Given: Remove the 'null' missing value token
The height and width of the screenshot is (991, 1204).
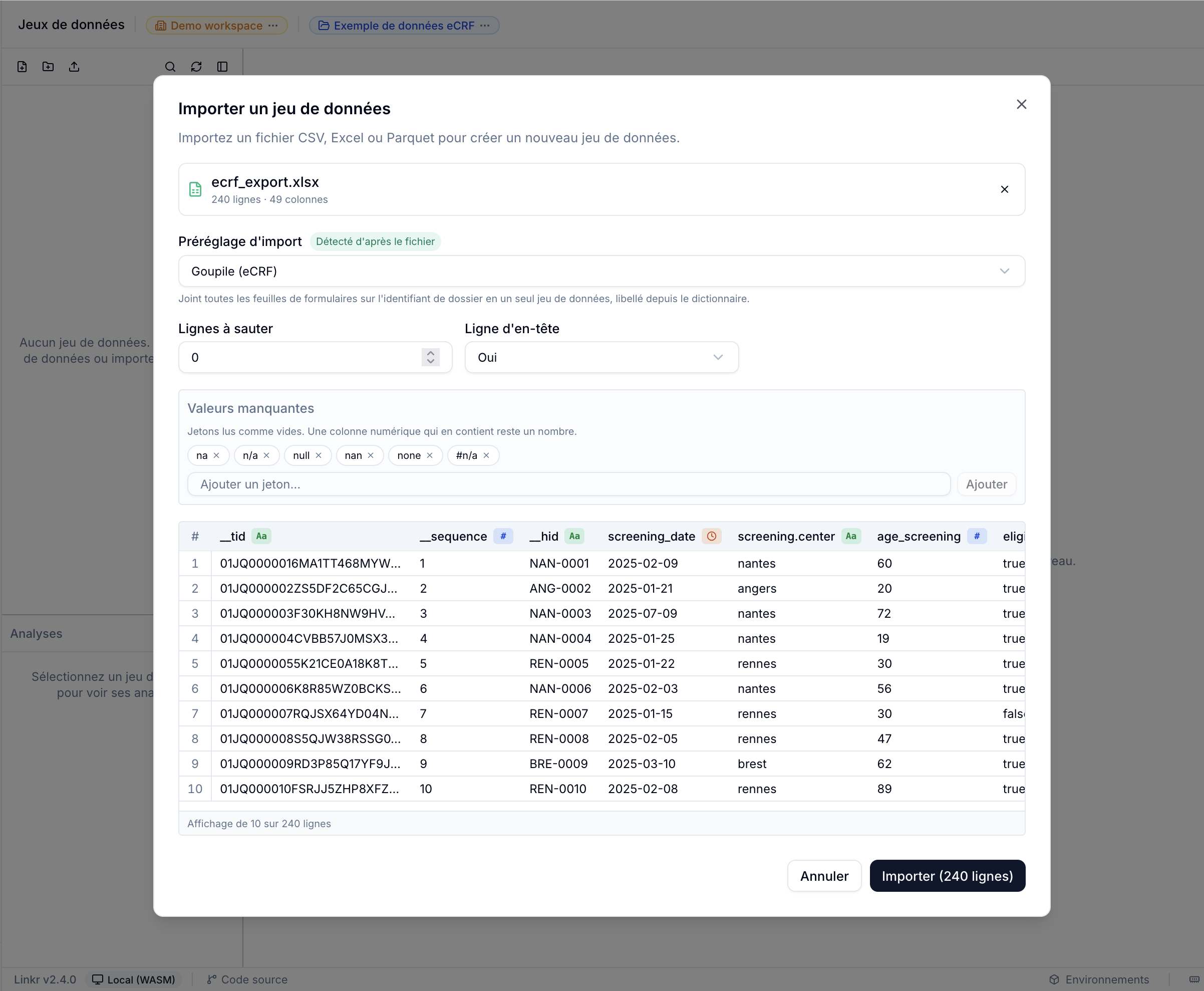Looking at the screenshot, I should [x=319, y=455].
